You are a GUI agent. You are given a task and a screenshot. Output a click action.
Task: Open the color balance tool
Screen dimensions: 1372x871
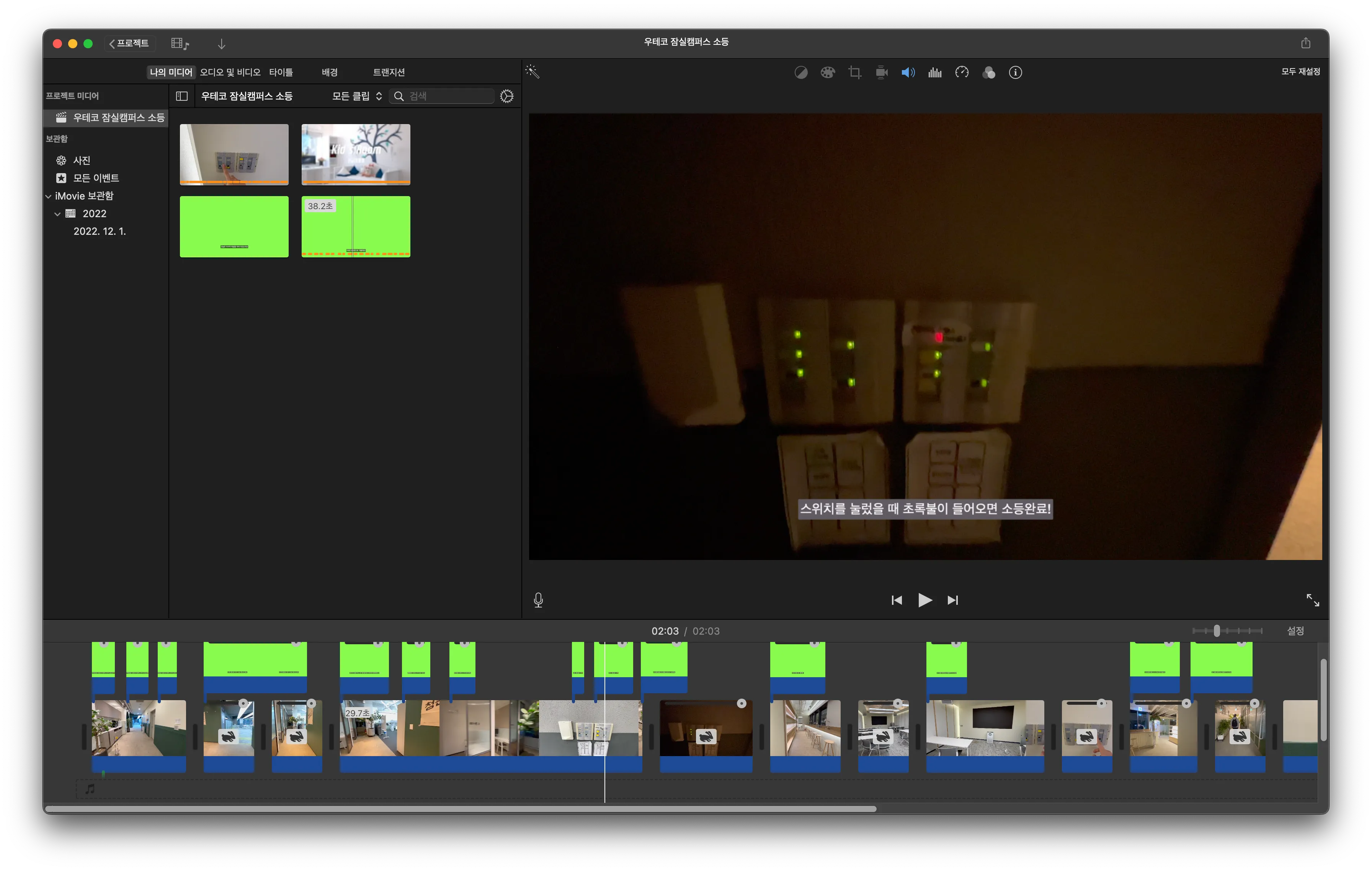tap(801, 72)
